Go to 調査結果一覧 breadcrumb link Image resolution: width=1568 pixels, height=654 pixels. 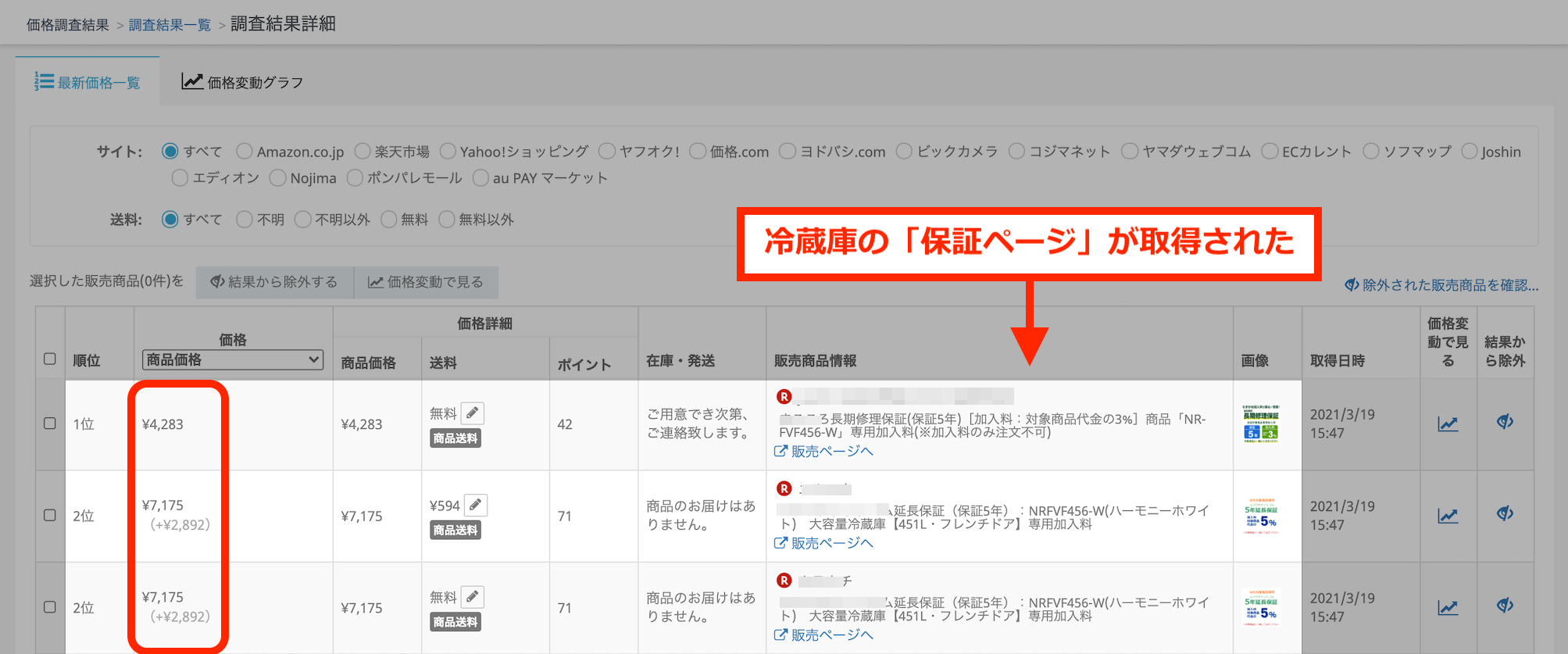pyautogui.click(x=170, y=25)
